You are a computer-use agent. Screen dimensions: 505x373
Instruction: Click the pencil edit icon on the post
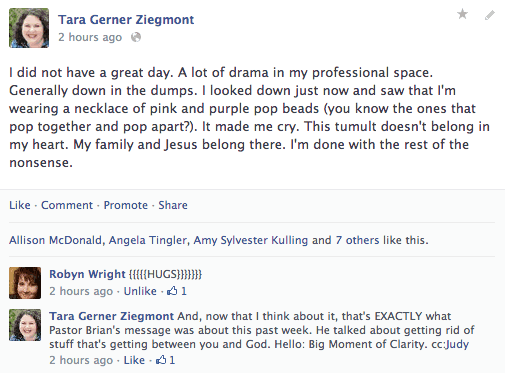(x=490, y=15)
